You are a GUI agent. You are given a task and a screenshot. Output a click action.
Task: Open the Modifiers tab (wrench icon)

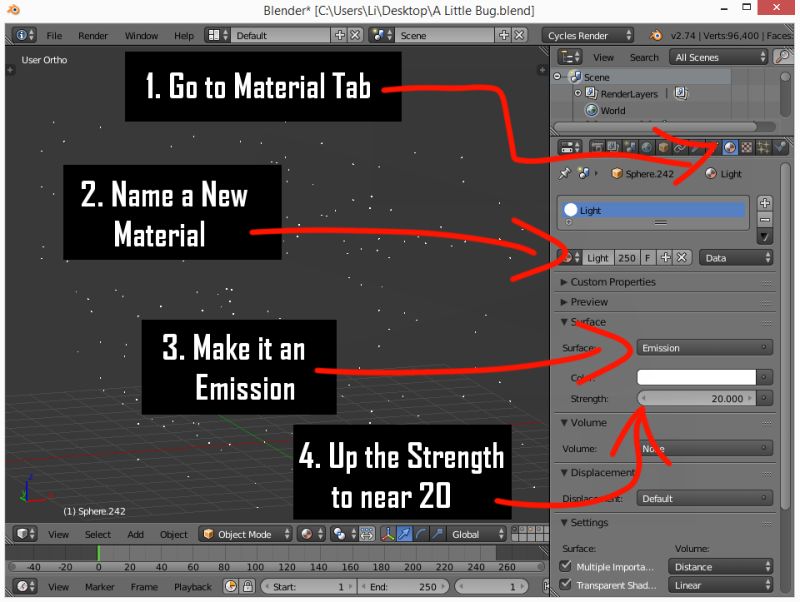(x=695, y=147)
